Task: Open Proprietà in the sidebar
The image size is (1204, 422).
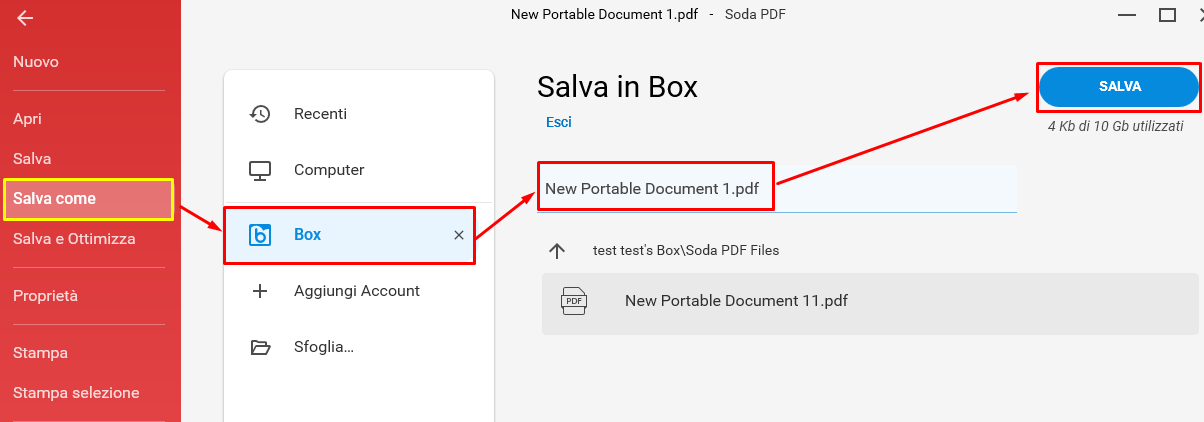Action: pos(45,296)
